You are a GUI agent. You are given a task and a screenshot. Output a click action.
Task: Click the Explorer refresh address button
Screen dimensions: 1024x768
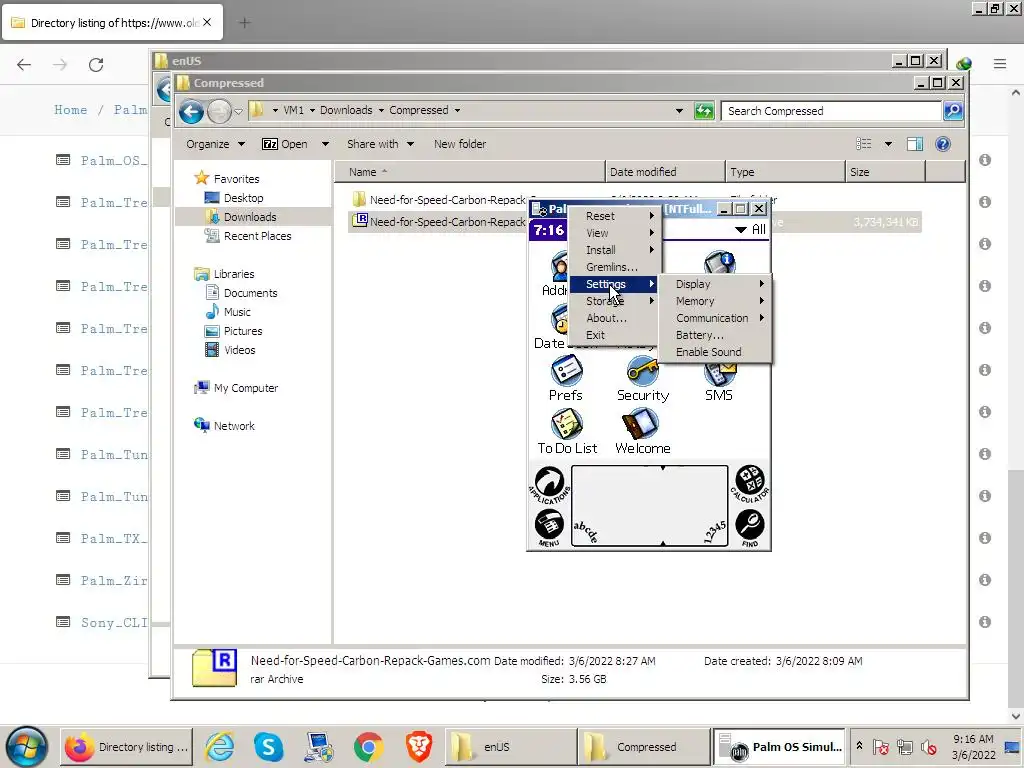[x=704, y=111]
